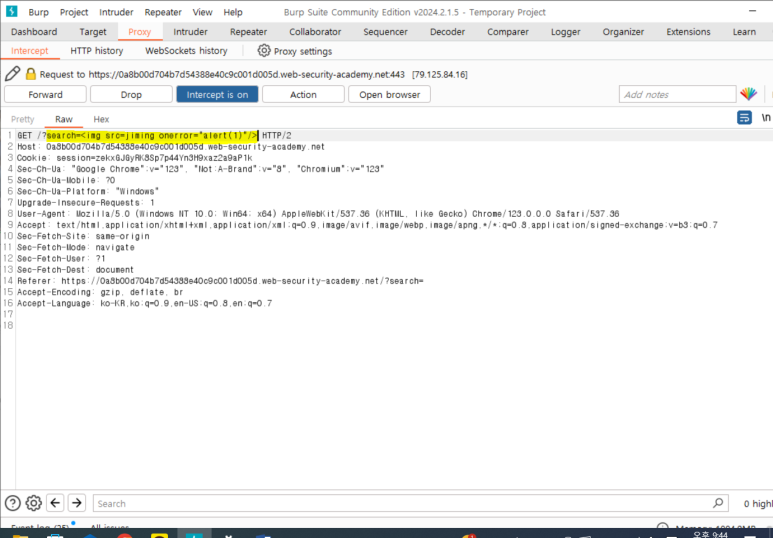Switch to the Dashboard tab

click(x=34, y=32)
